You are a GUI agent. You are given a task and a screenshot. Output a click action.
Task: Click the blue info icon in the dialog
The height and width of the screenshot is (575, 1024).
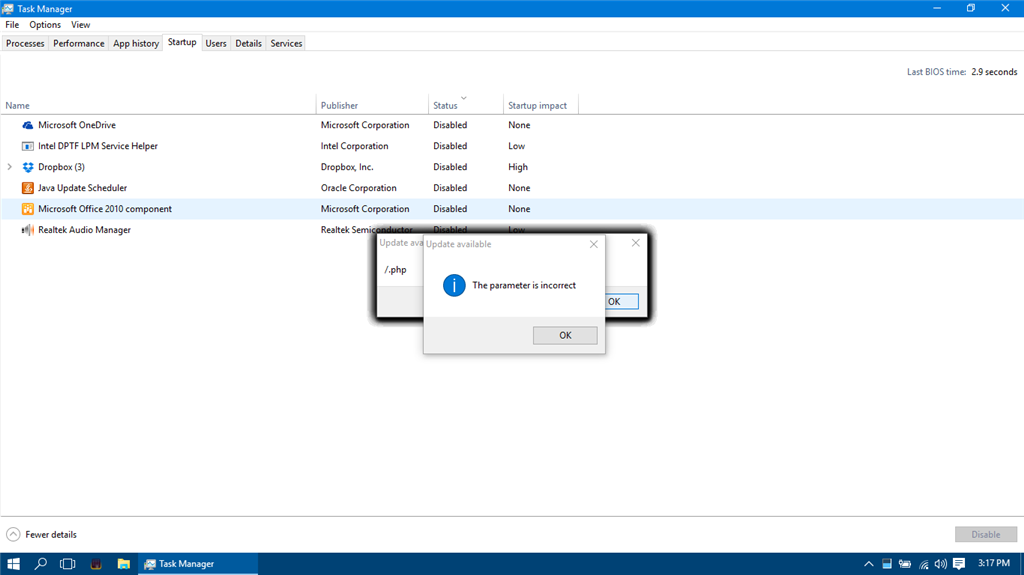[x=454, y=286]
